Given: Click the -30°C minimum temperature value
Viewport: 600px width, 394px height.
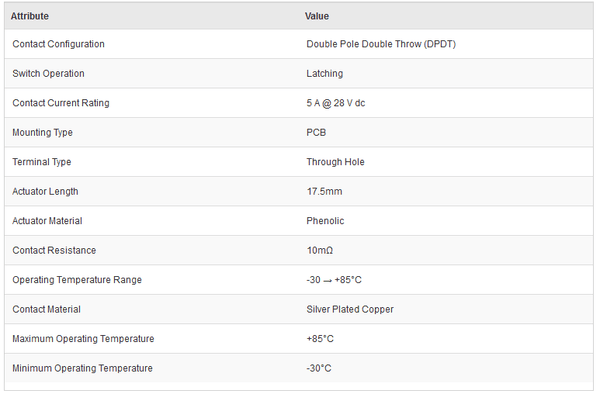Looking at the screenshot, I should tap(319, 368).
